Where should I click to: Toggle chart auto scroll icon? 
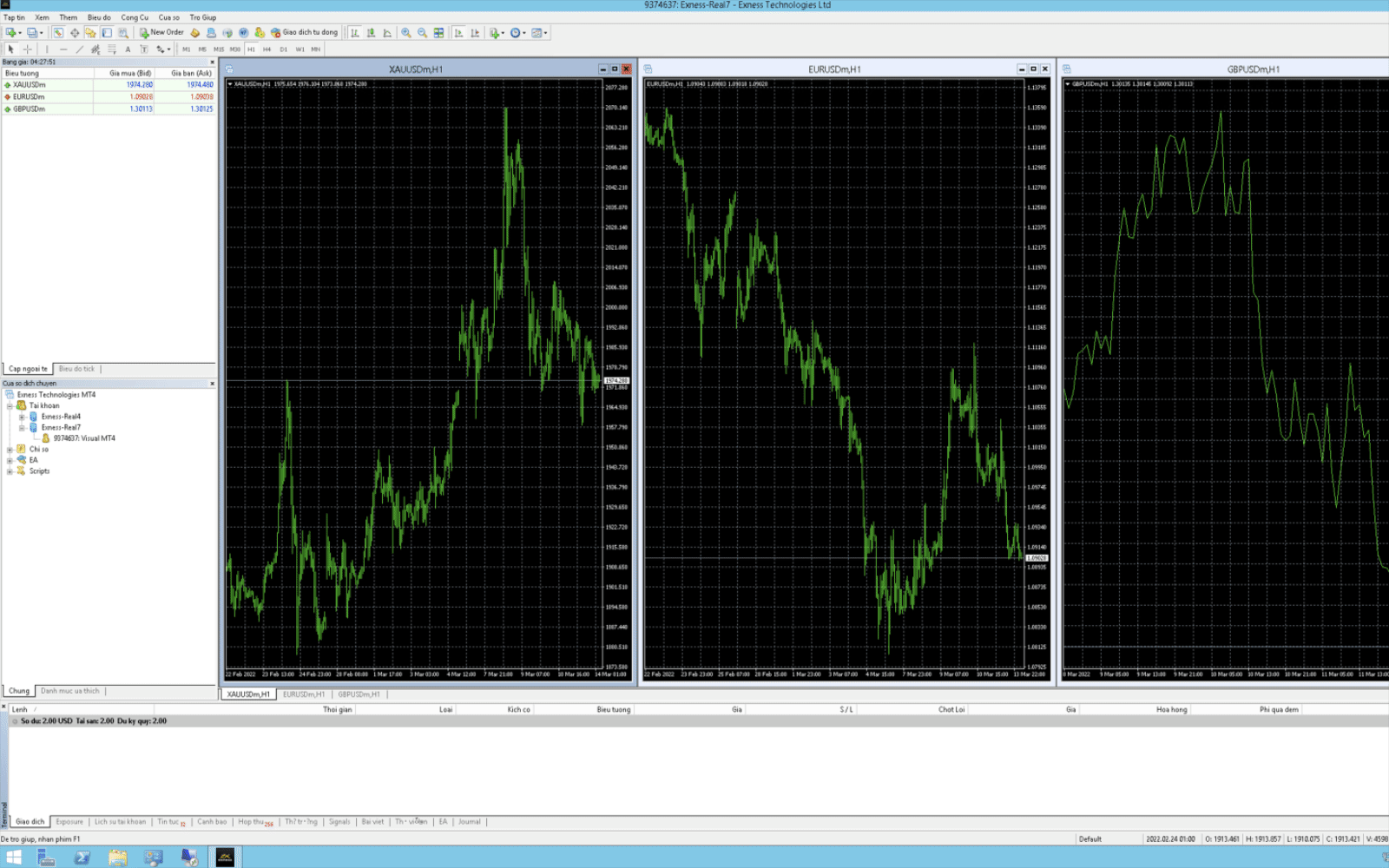[458, 32]
